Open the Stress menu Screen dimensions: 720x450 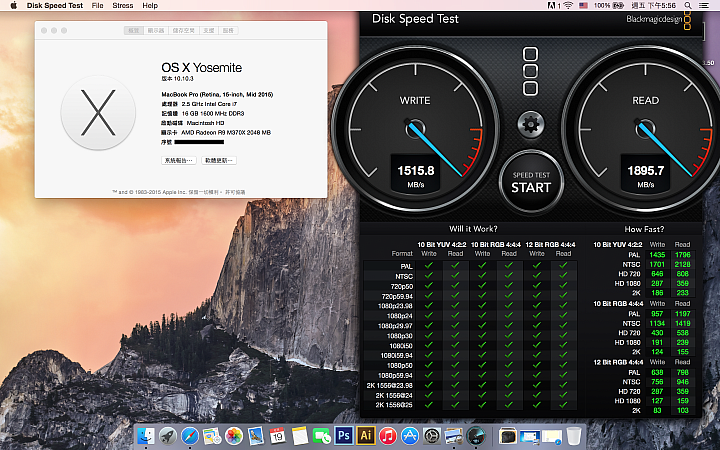click(x=123, y=6)
